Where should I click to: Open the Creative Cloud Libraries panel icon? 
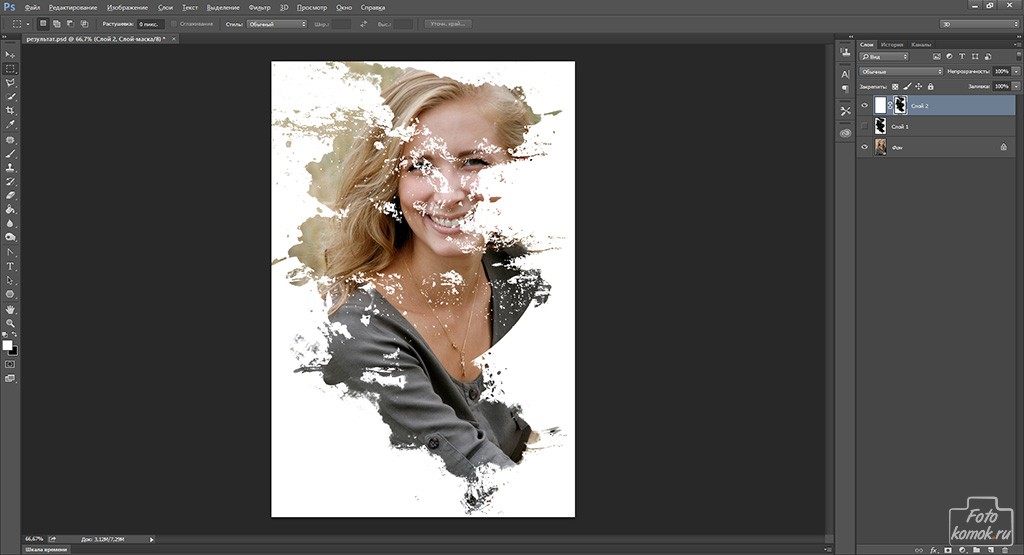click(845, 132)
